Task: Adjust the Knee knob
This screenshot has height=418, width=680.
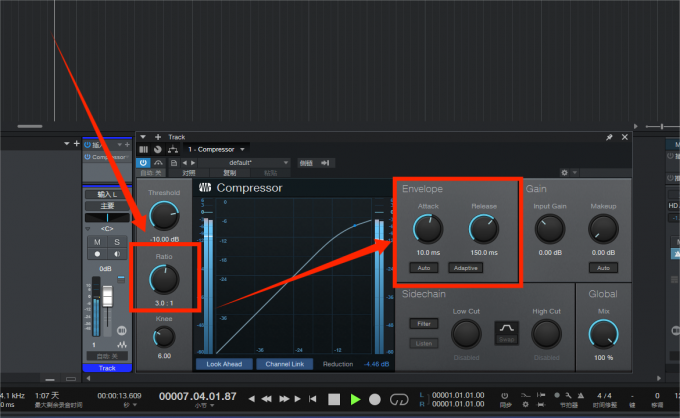Action: point(164,337)
